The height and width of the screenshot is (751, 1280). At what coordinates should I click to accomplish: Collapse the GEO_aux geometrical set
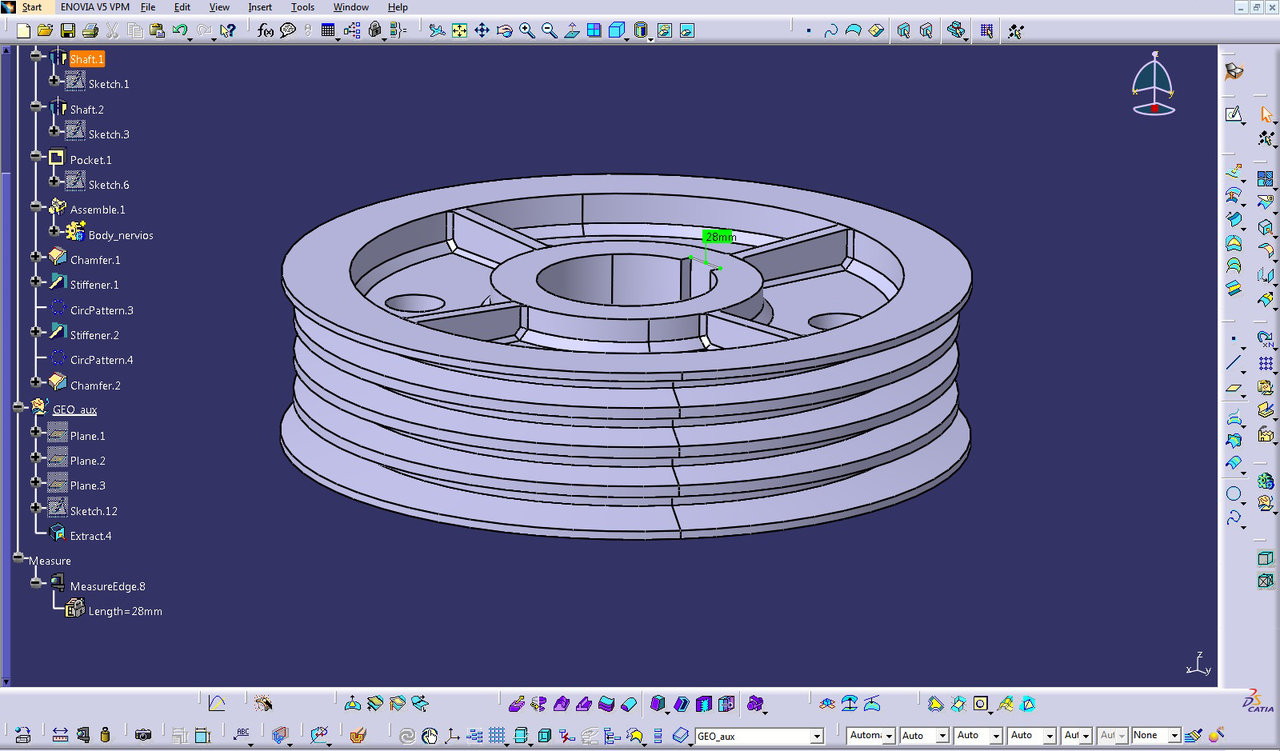pyautogui.click(x=18, y=407)
